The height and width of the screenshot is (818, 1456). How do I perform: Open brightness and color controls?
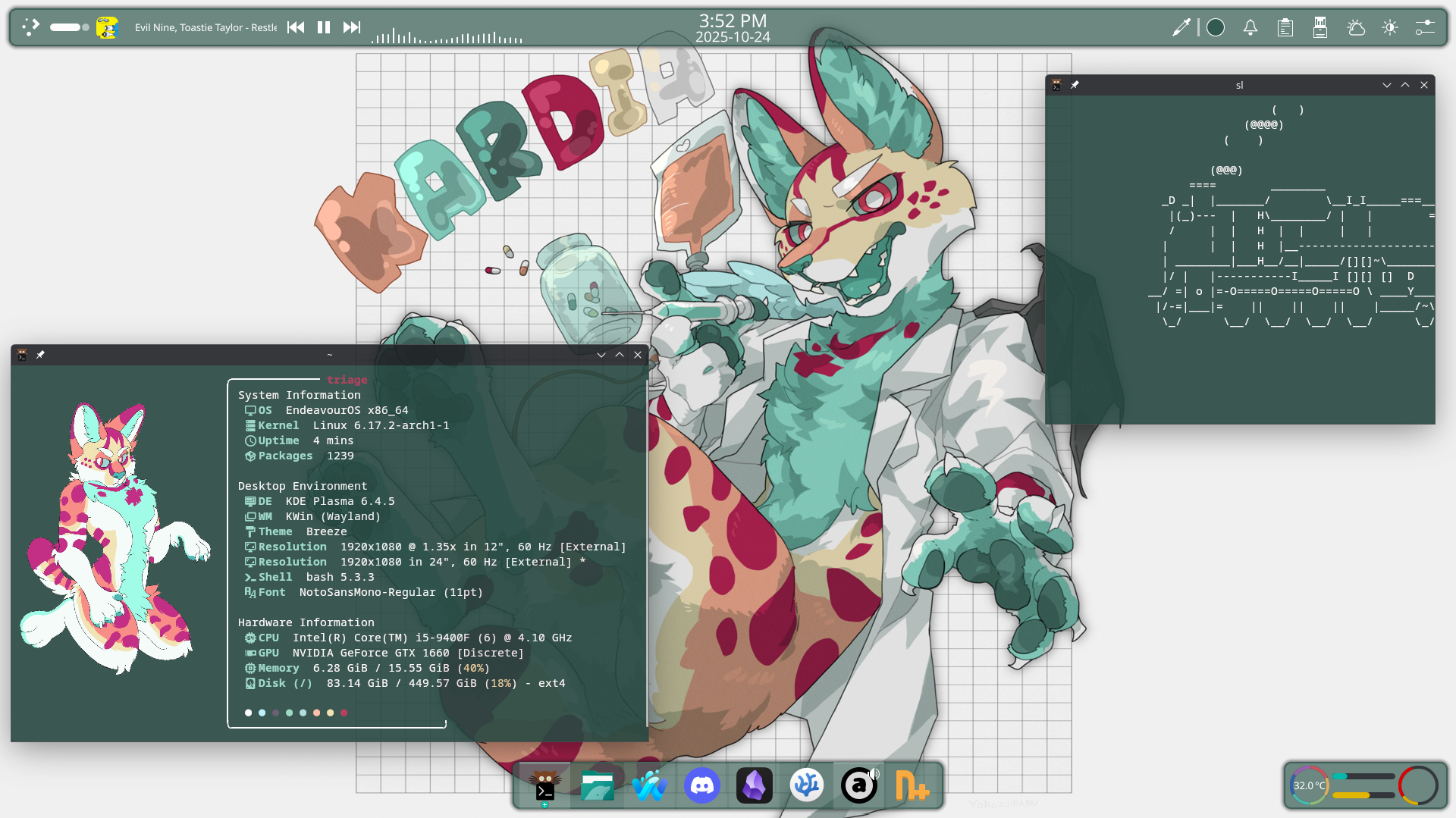(x=1389, y=27)
